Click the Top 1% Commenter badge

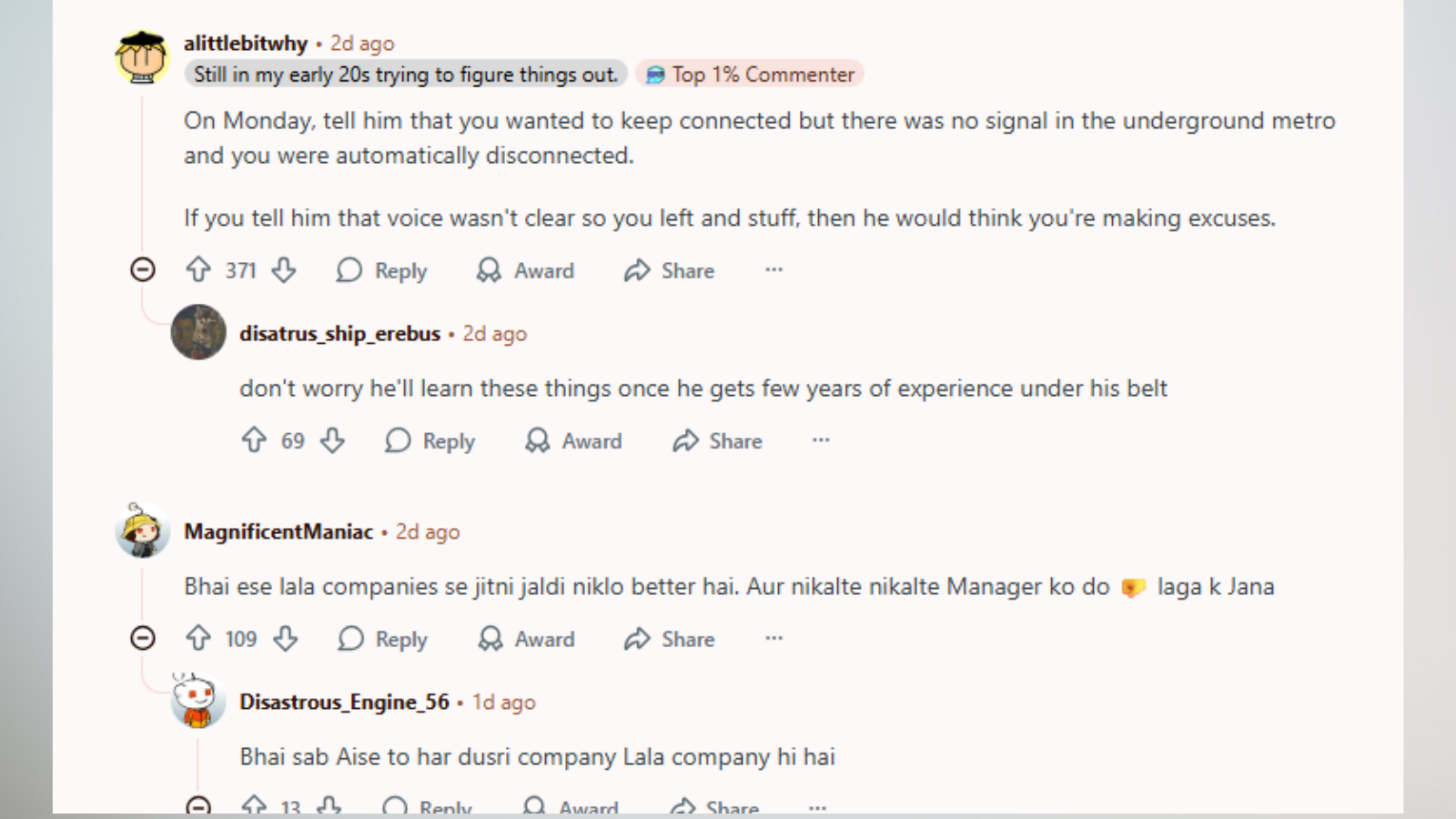(751, 75)
